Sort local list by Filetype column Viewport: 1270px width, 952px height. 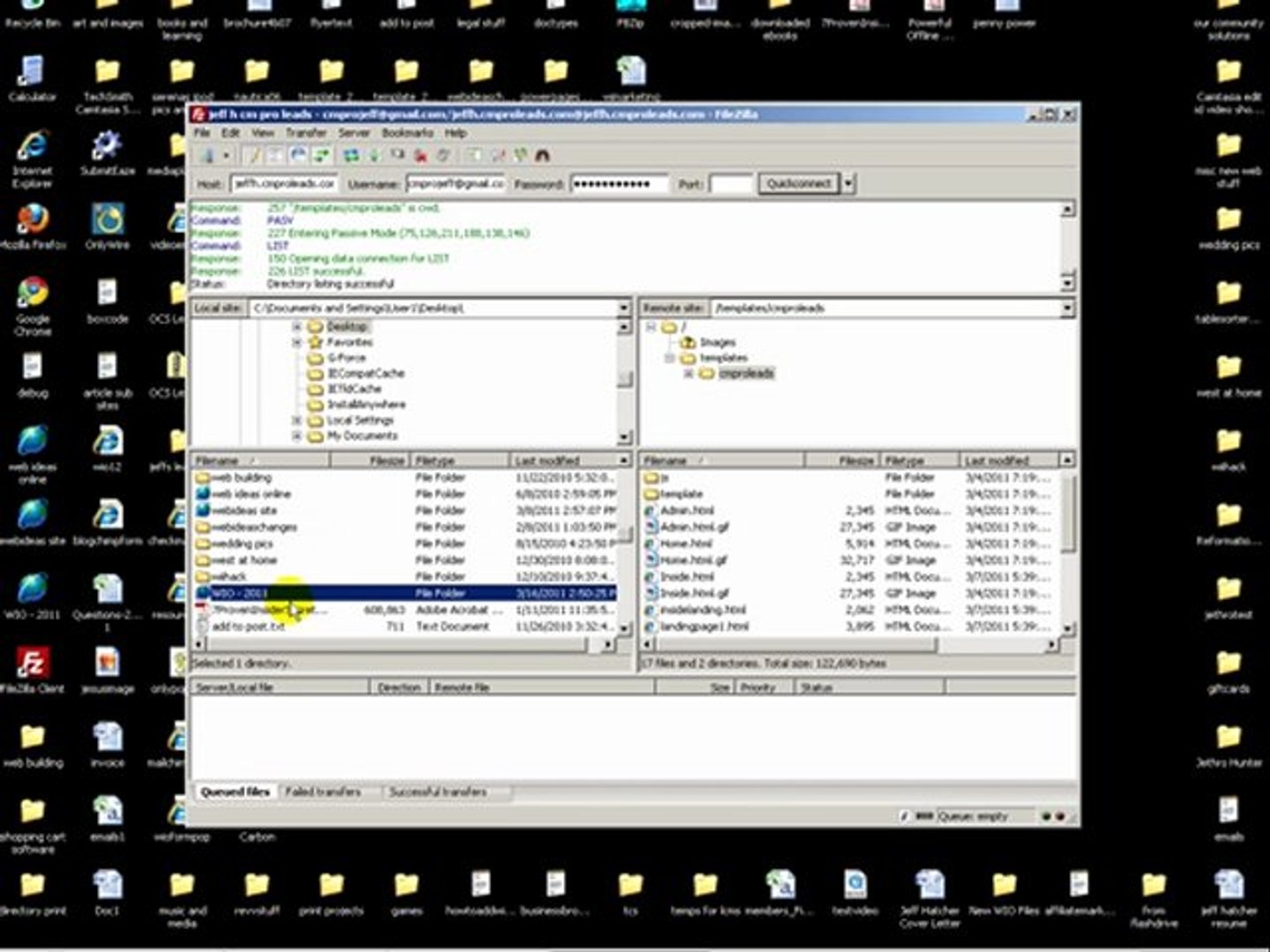[459, 460]
